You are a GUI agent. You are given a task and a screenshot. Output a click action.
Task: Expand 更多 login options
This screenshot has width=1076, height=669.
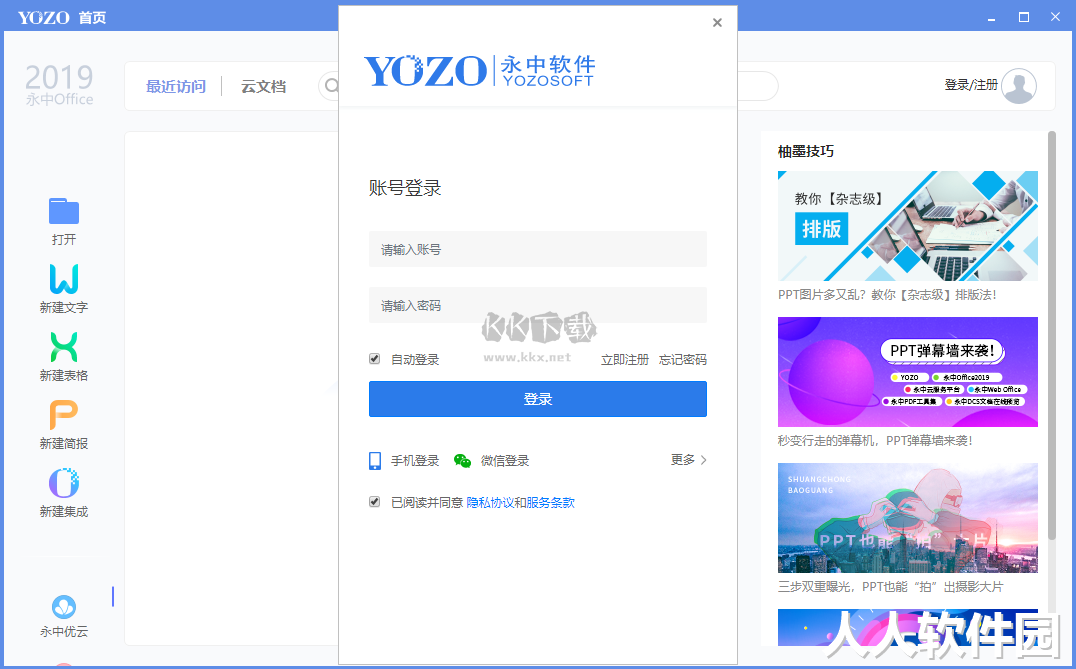688,460
